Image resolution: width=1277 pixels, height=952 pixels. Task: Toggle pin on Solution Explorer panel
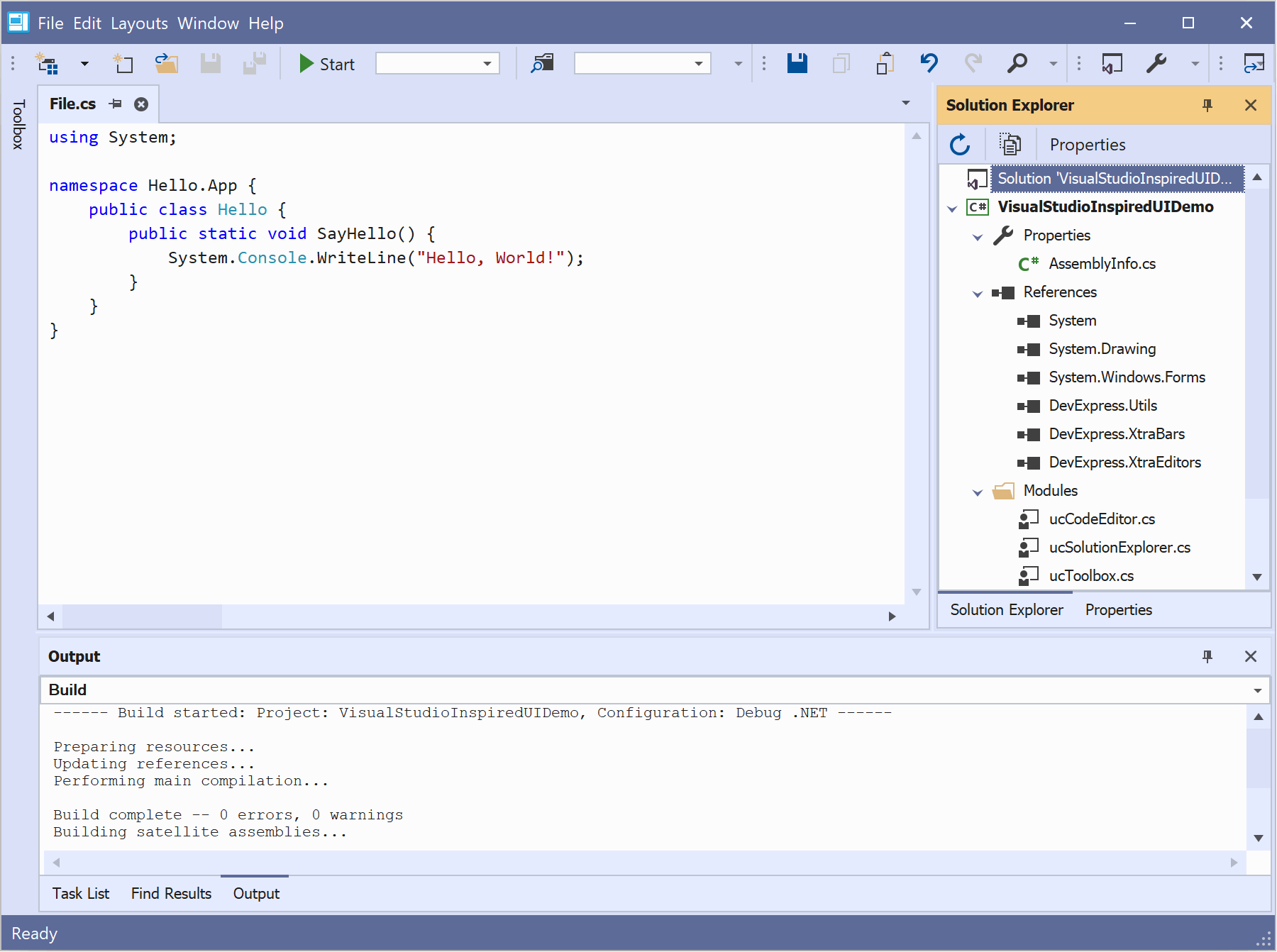[1207, 106]
